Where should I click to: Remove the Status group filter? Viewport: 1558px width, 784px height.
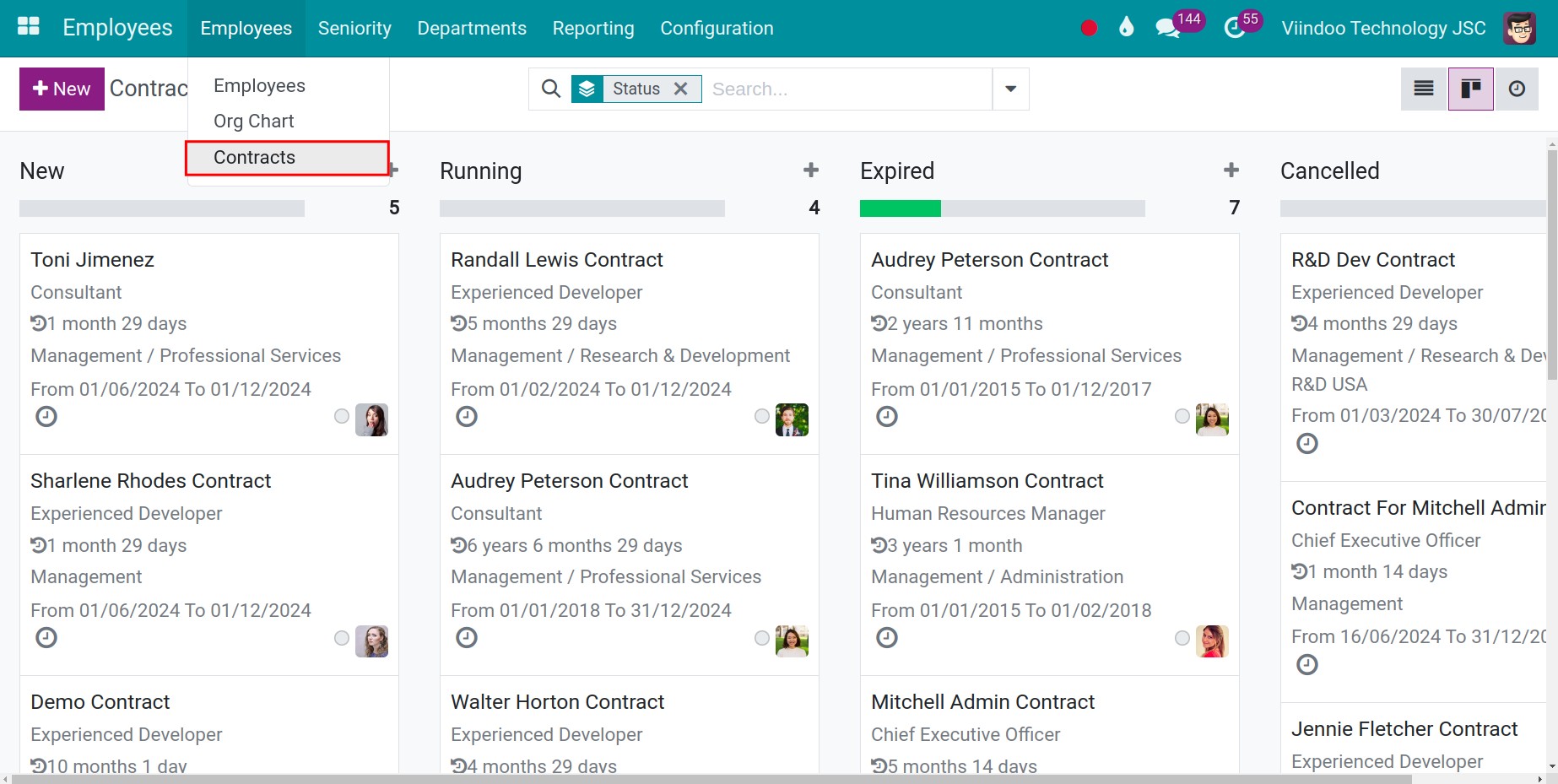681,89
